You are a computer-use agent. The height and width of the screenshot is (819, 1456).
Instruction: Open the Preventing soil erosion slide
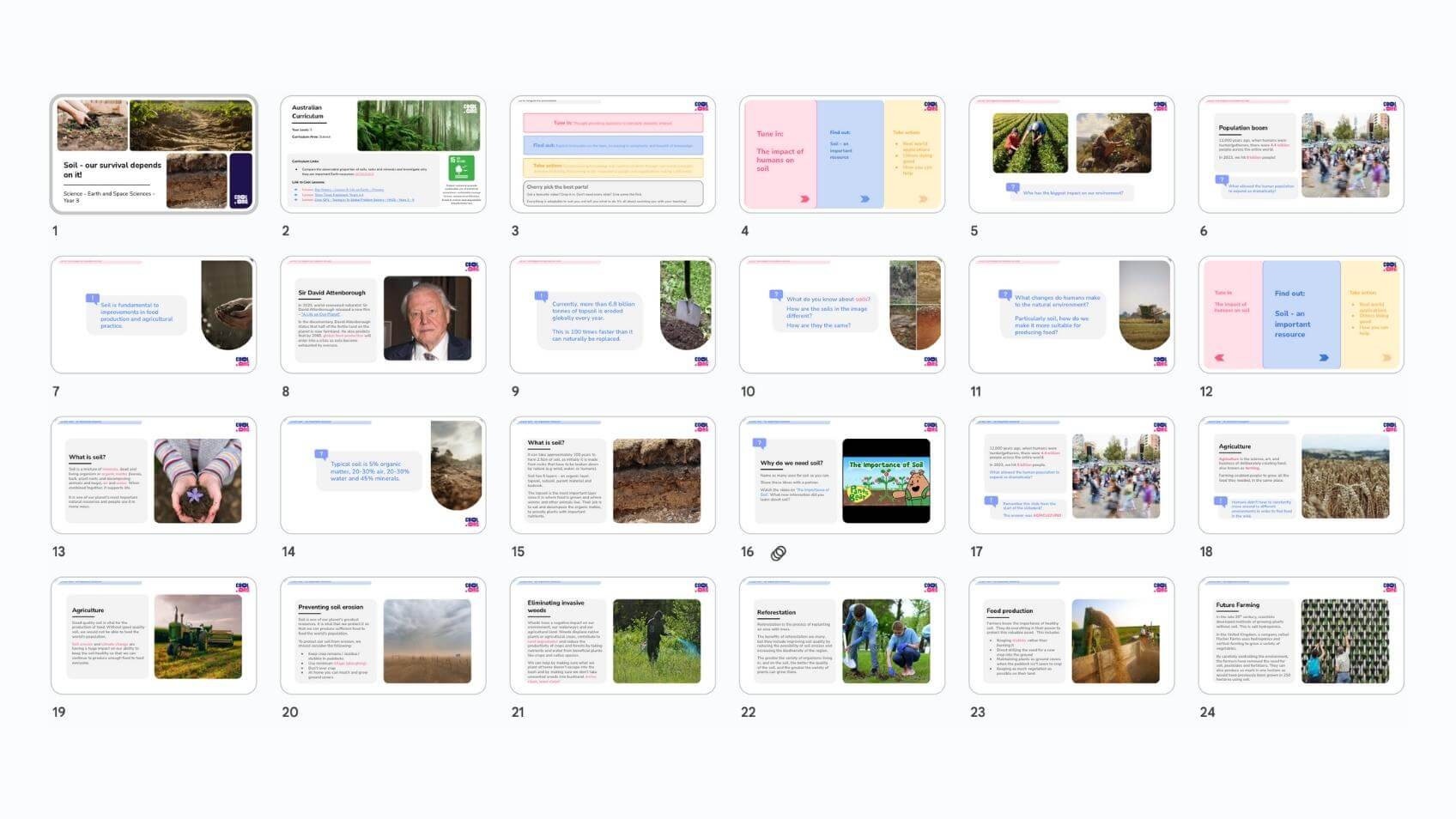point(383,636)
